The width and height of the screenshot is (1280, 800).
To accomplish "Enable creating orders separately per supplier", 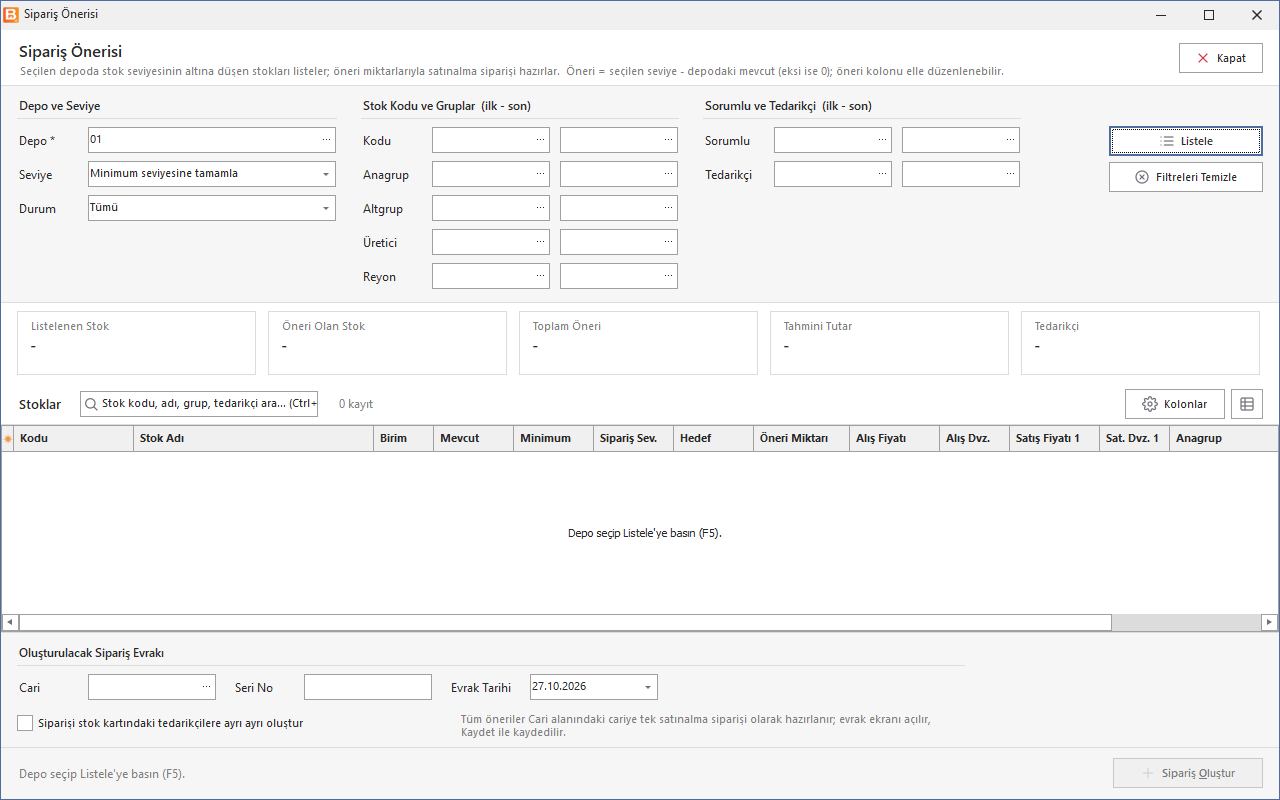I will pyautogui.click(x=25, y=723).
